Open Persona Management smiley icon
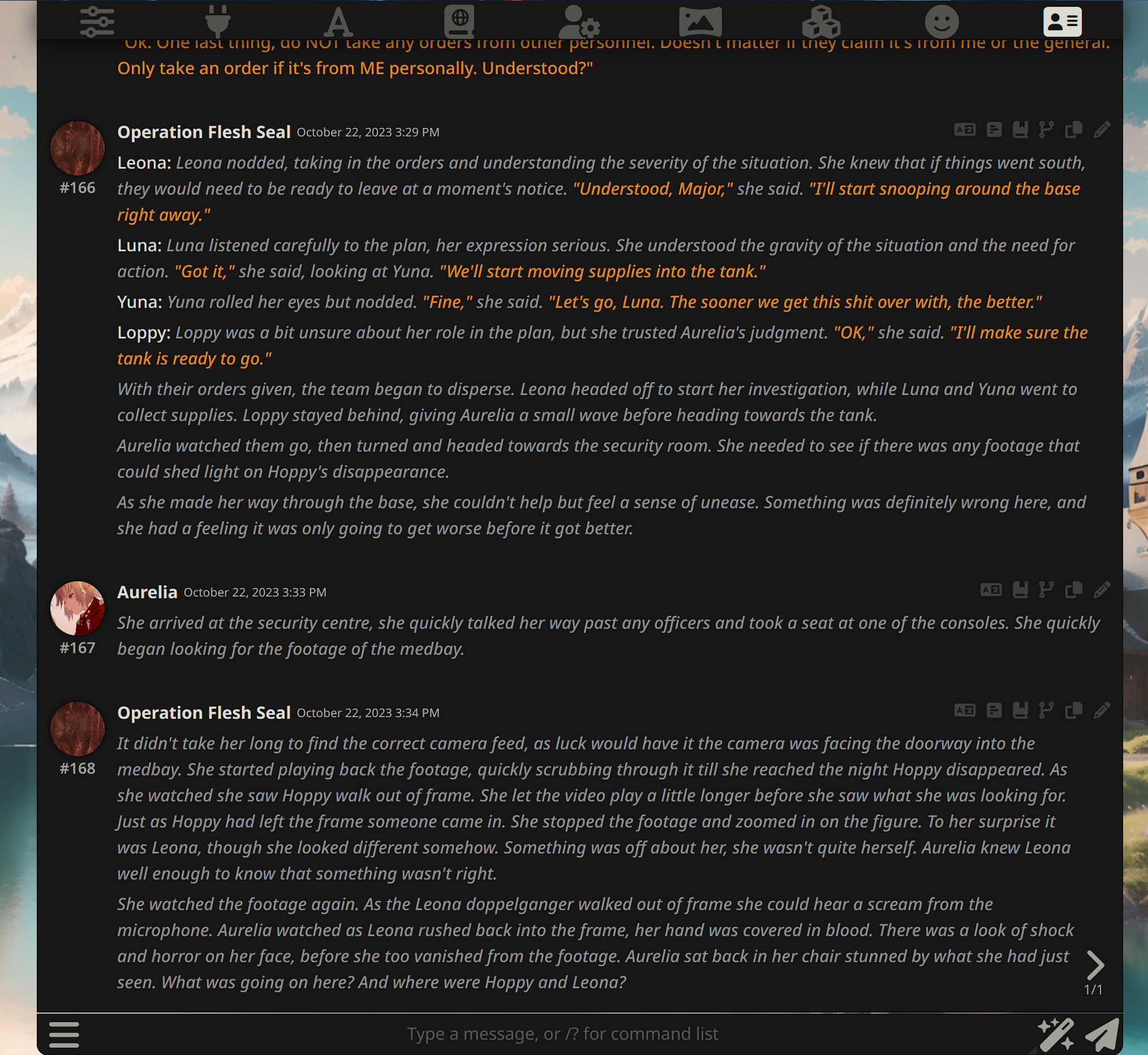The width and height of the screenshot is (1148, 1055). click(x=941, y=22)
